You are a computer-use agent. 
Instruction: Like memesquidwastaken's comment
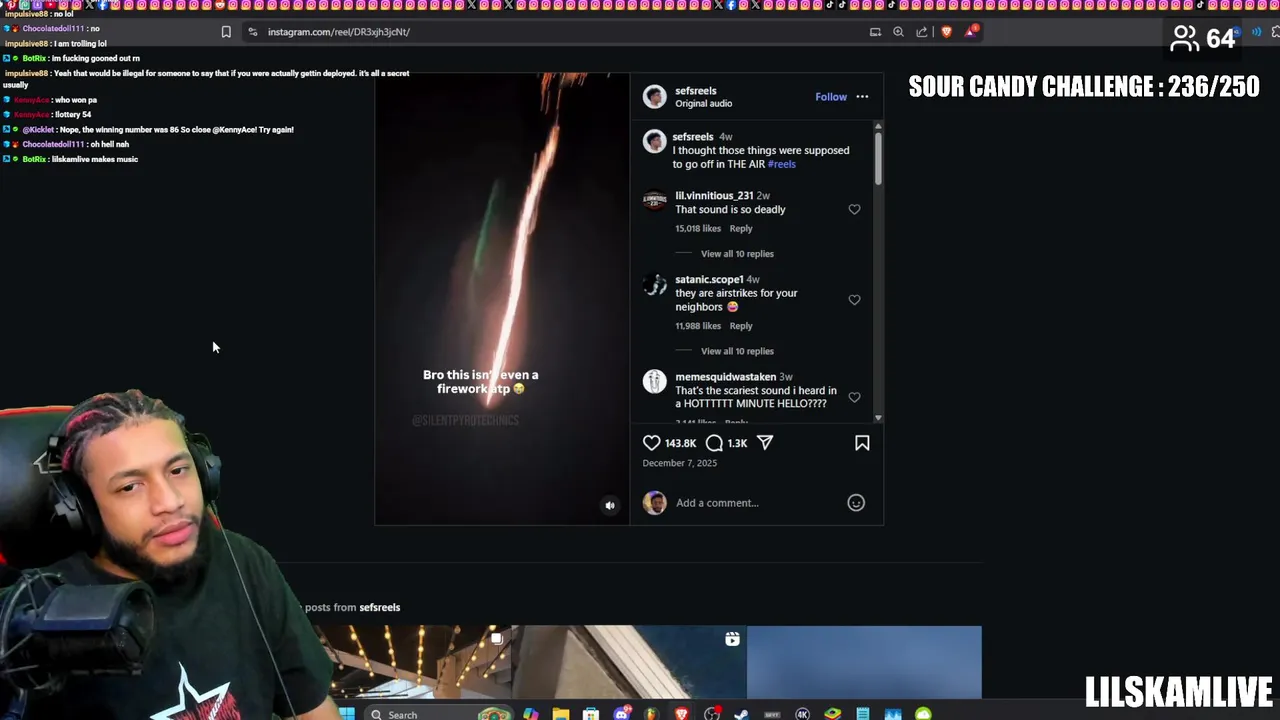[854, 397]
